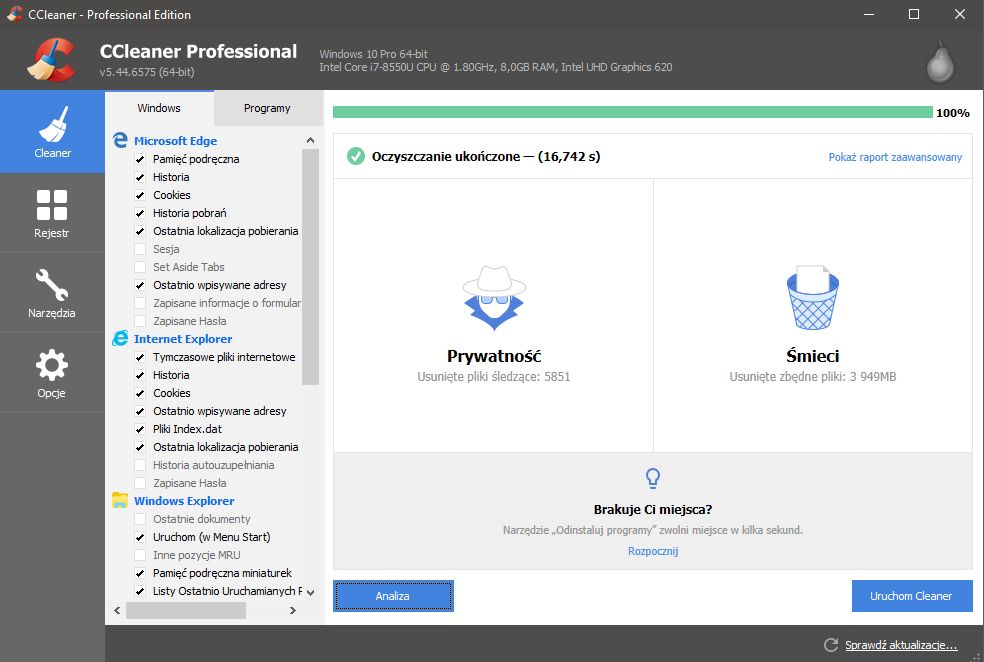
Task: Switch to the Windows tab
Action: [x=159, y=108]
